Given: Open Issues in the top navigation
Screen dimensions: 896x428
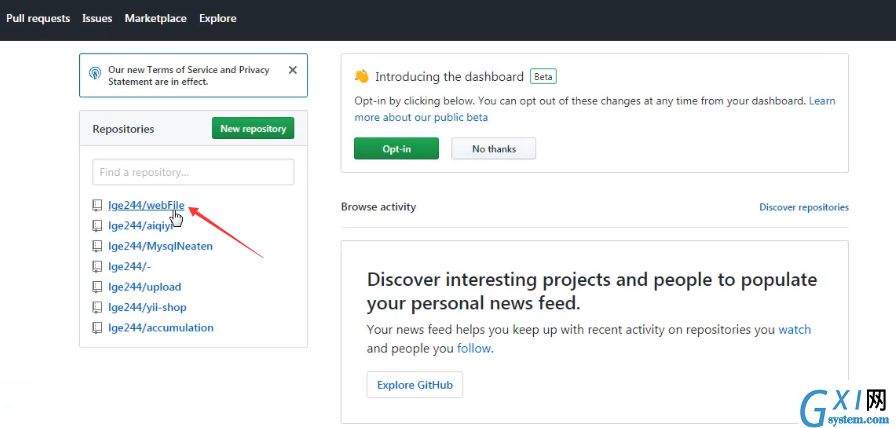Looking at the screenshot, I should 97,18.
